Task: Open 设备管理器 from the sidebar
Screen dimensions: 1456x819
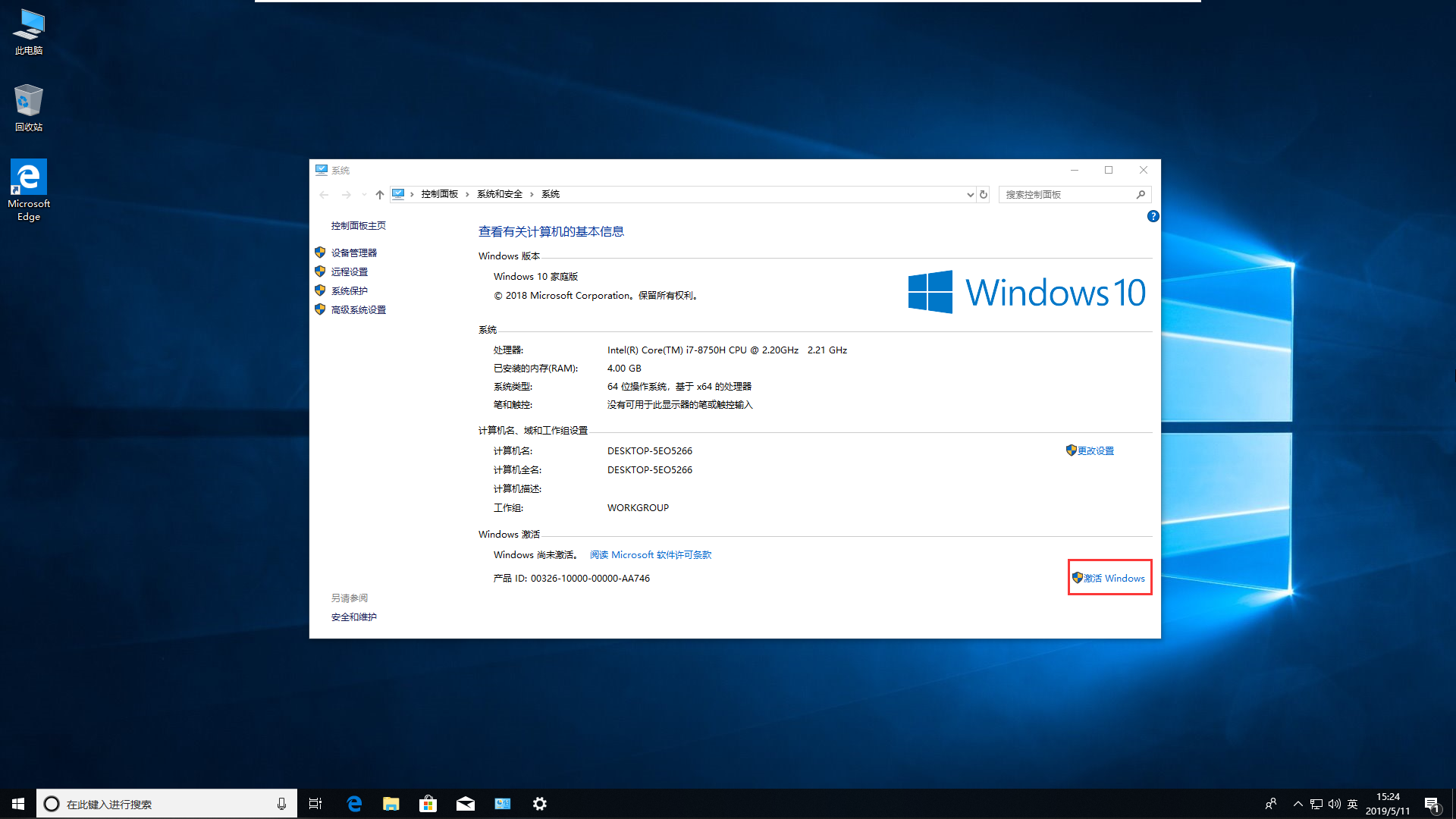Action: click(x=353, y=253)
